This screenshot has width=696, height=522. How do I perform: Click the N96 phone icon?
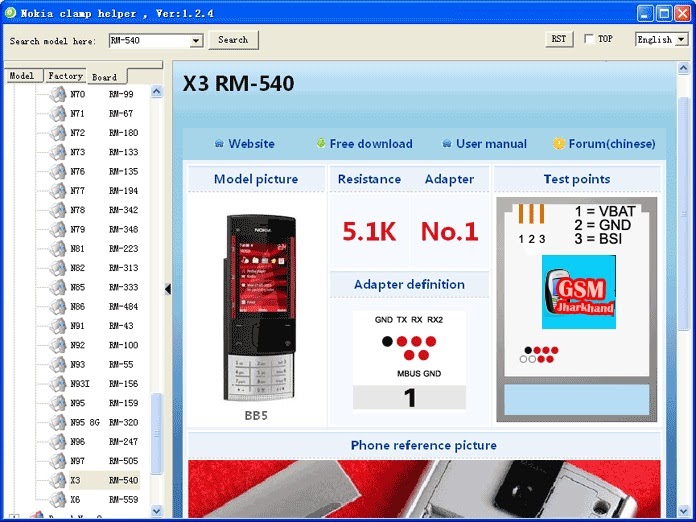pyautogui.click(x=58, y=442)
